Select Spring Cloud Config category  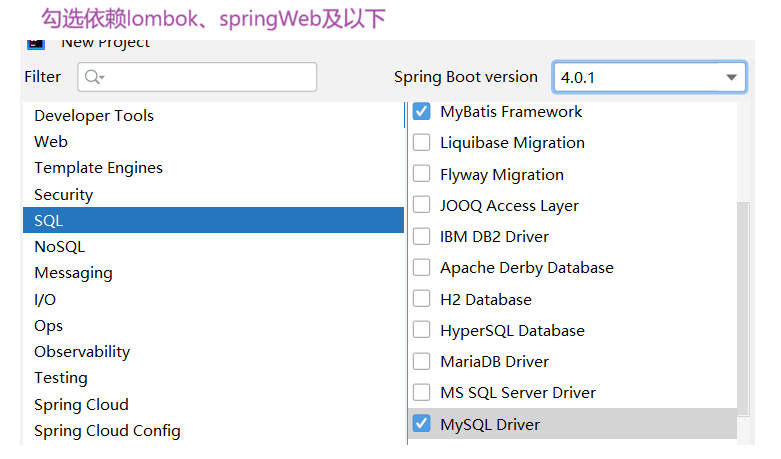[213, 430]
